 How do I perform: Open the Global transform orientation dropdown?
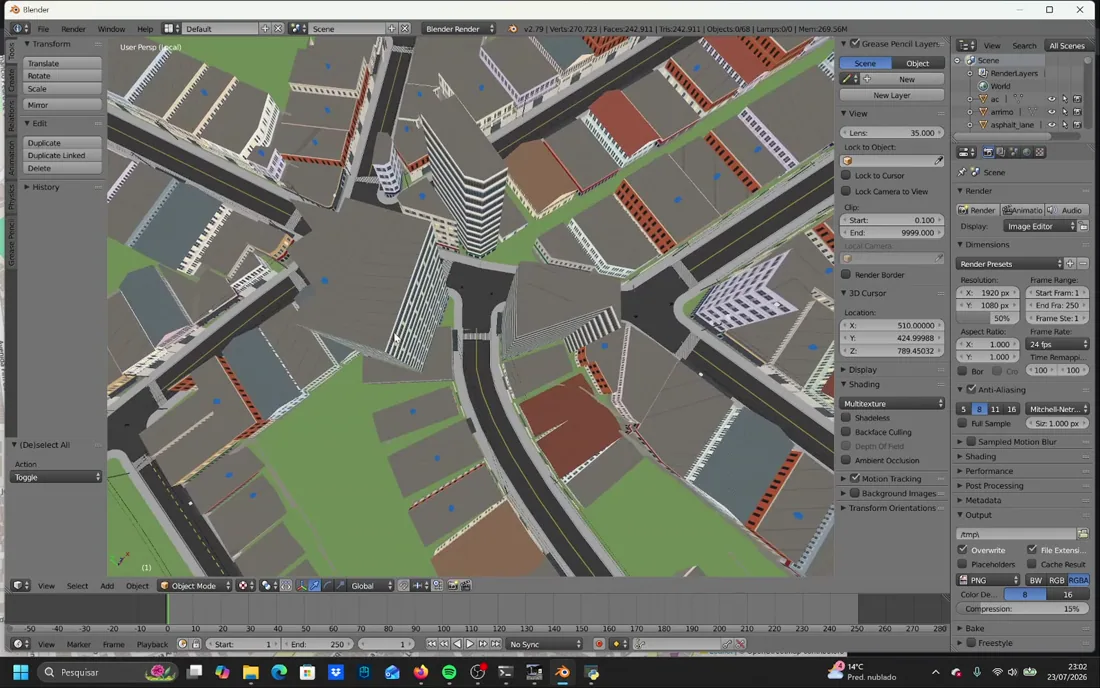pos(370,586)
